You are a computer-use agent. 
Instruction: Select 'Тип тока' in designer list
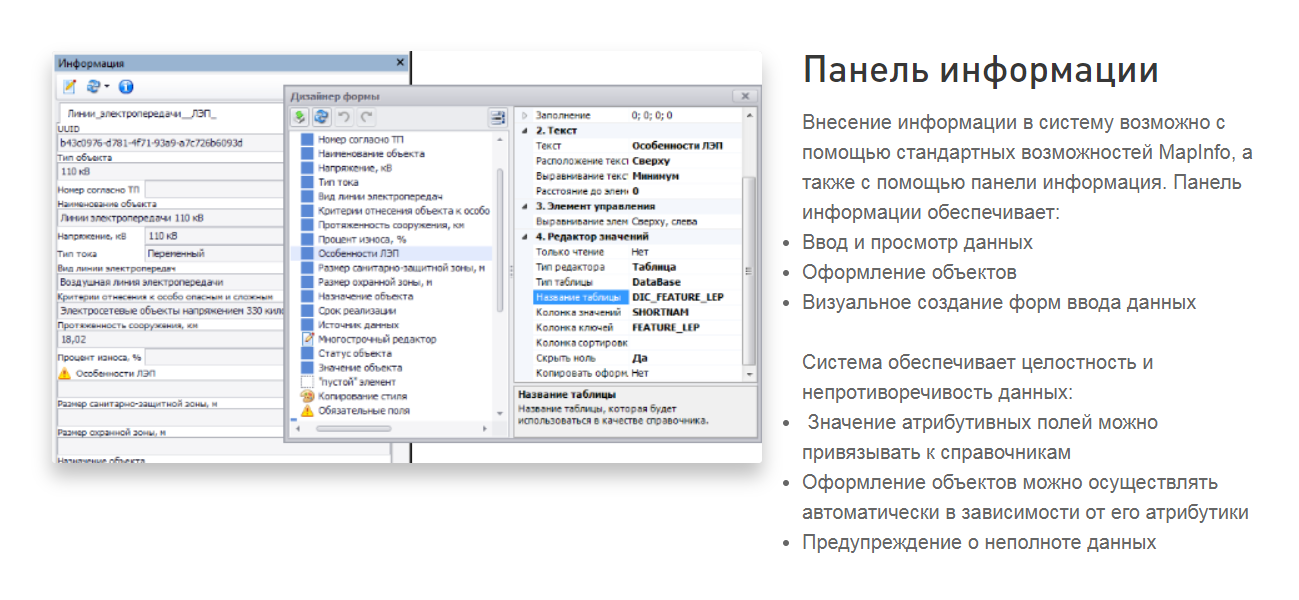337,182
